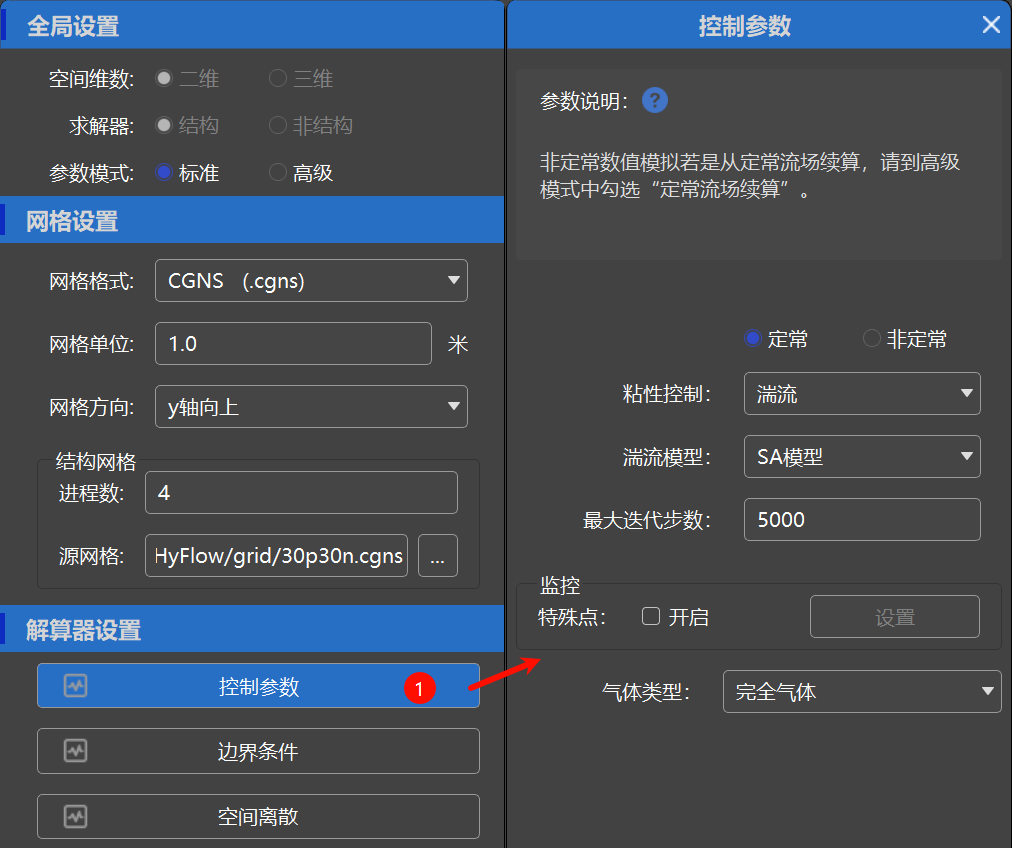Click the waveform icon on 控制参数 button

click(x=75, y=686)
